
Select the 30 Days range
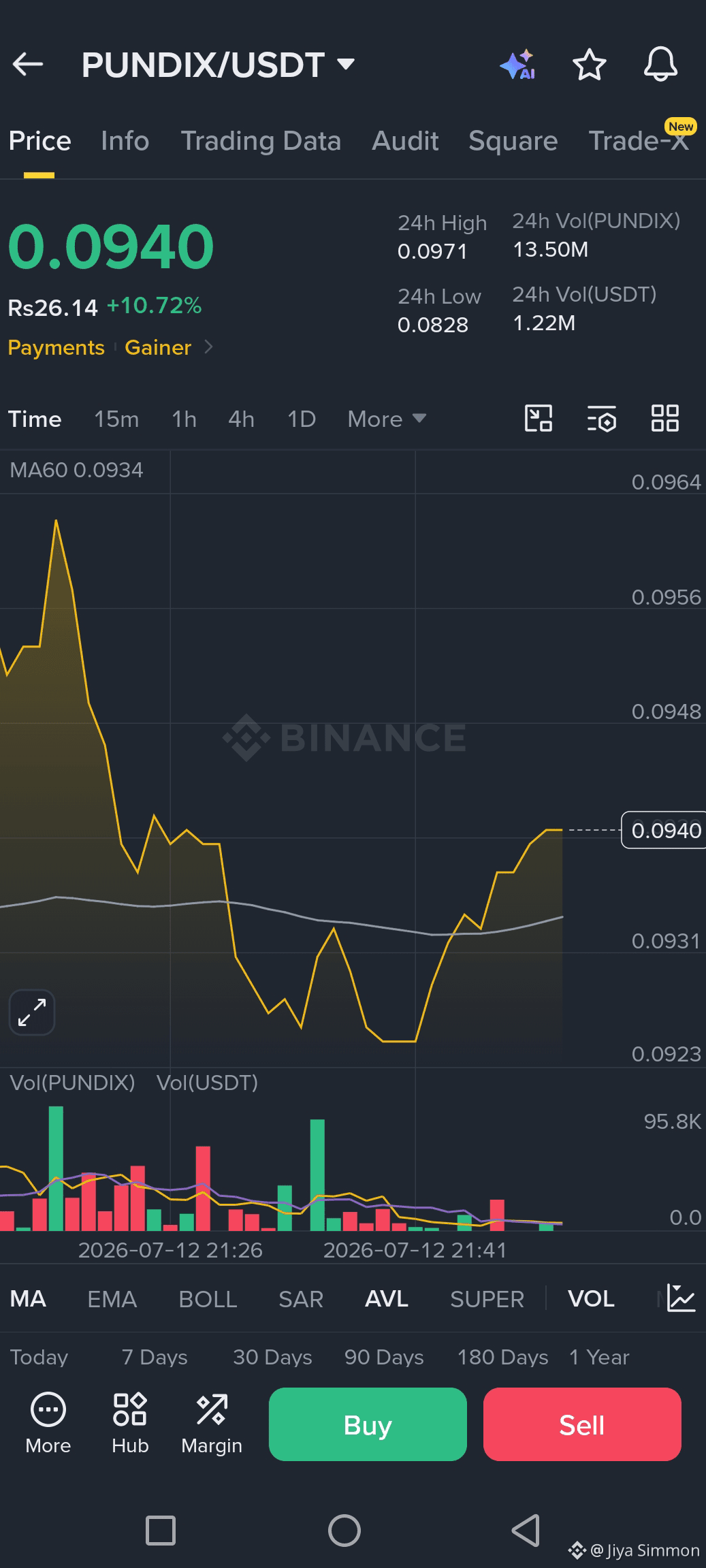click(272, 1357)
